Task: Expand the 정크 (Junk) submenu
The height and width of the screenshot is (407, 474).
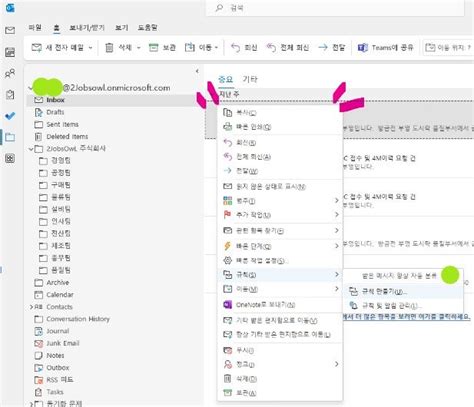Action: pos(280,364)
